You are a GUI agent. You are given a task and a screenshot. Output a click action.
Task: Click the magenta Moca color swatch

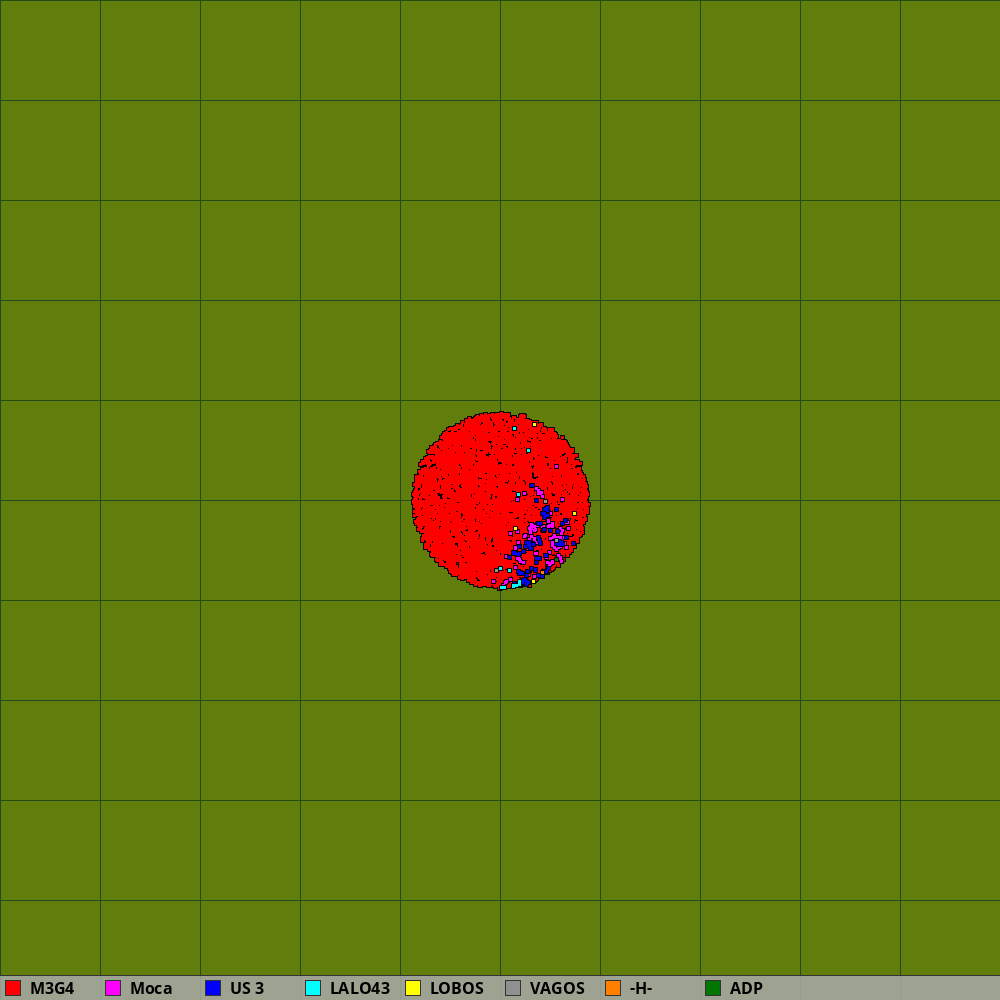(x=113, y=988)
